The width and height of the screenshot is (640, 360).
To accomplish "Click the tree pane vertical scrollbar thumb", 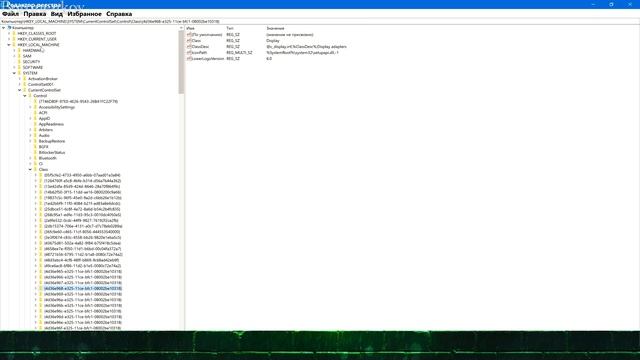I will point(181,62).
